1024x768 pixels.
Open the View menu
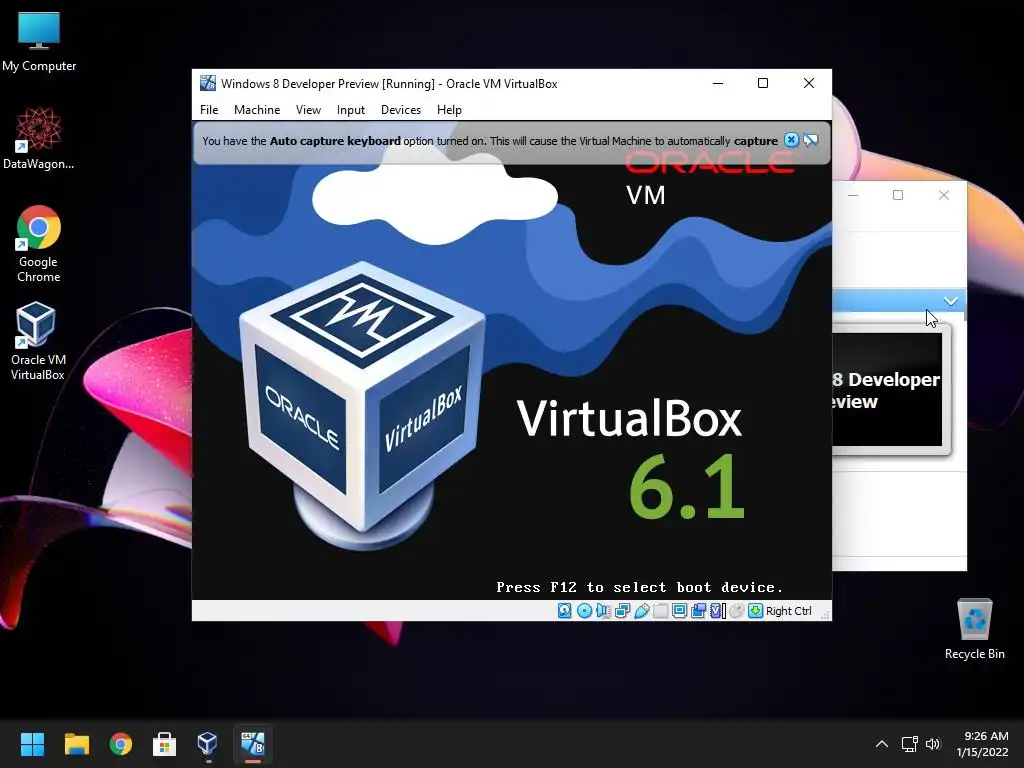click(x=308, y=110)
